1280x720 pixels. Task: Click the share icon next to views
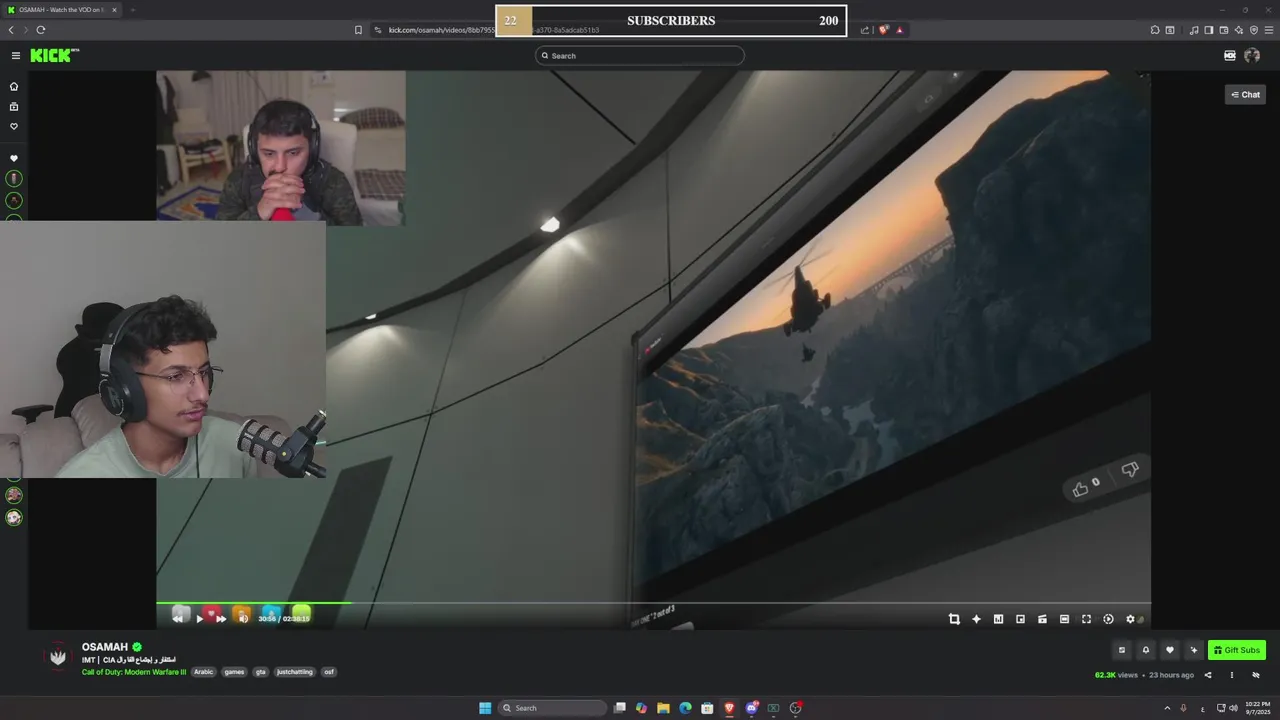coord(1208,675)
